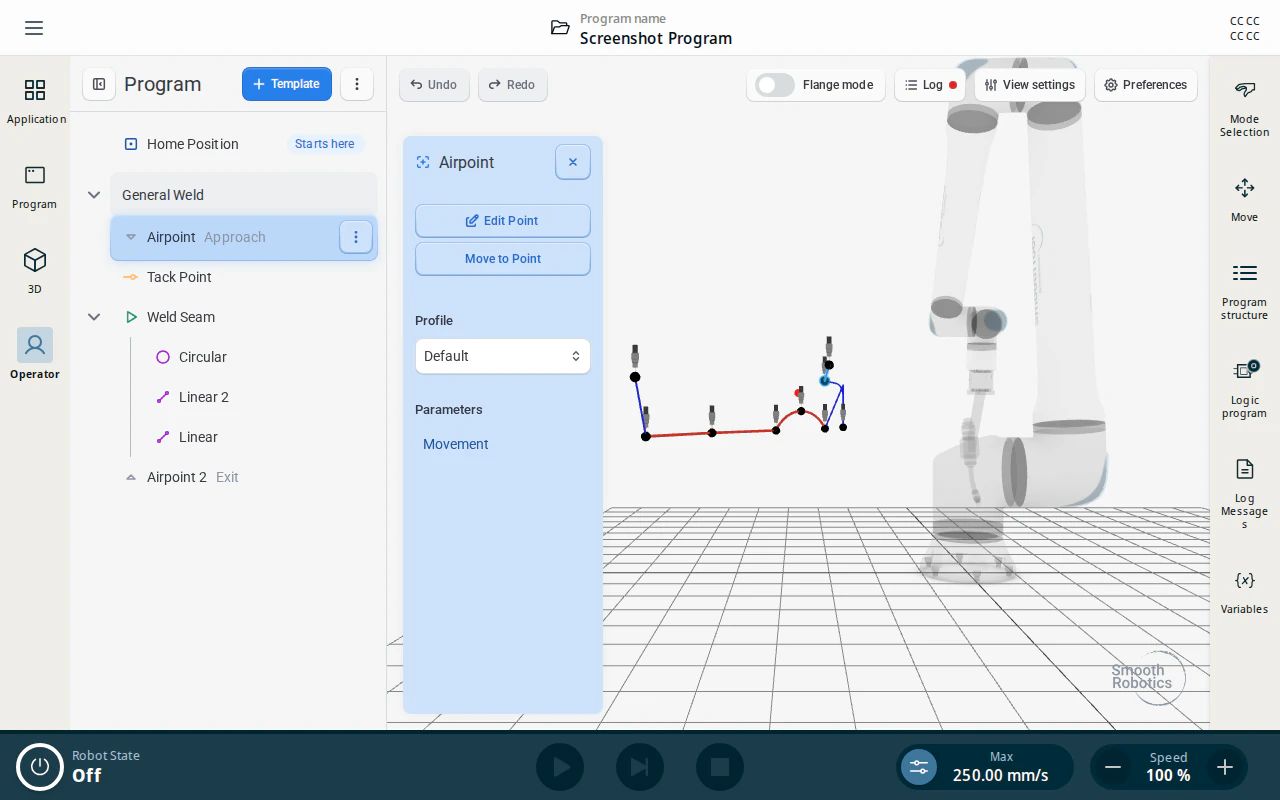Show the Program structure panel
Image resolution: width=1280 pixels, height=800 pixels.
1244,292
